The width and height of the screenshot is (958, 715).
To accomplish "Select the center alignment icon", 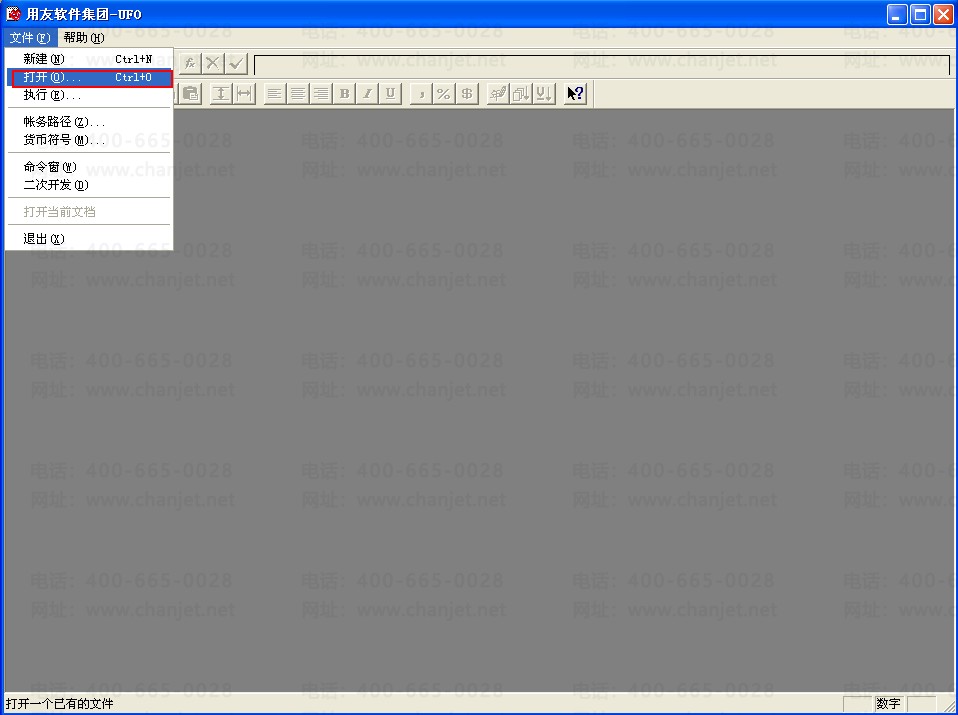I will (298, 94).
